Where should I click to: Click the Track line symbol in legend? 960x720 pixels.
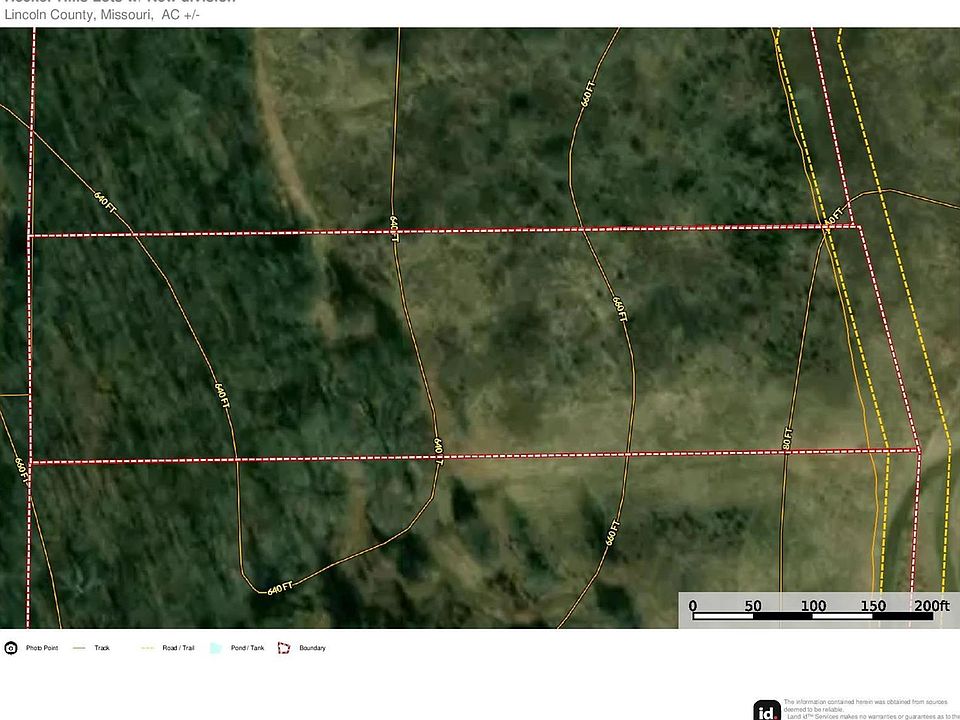pyautogui.click(x=79, y=648)
